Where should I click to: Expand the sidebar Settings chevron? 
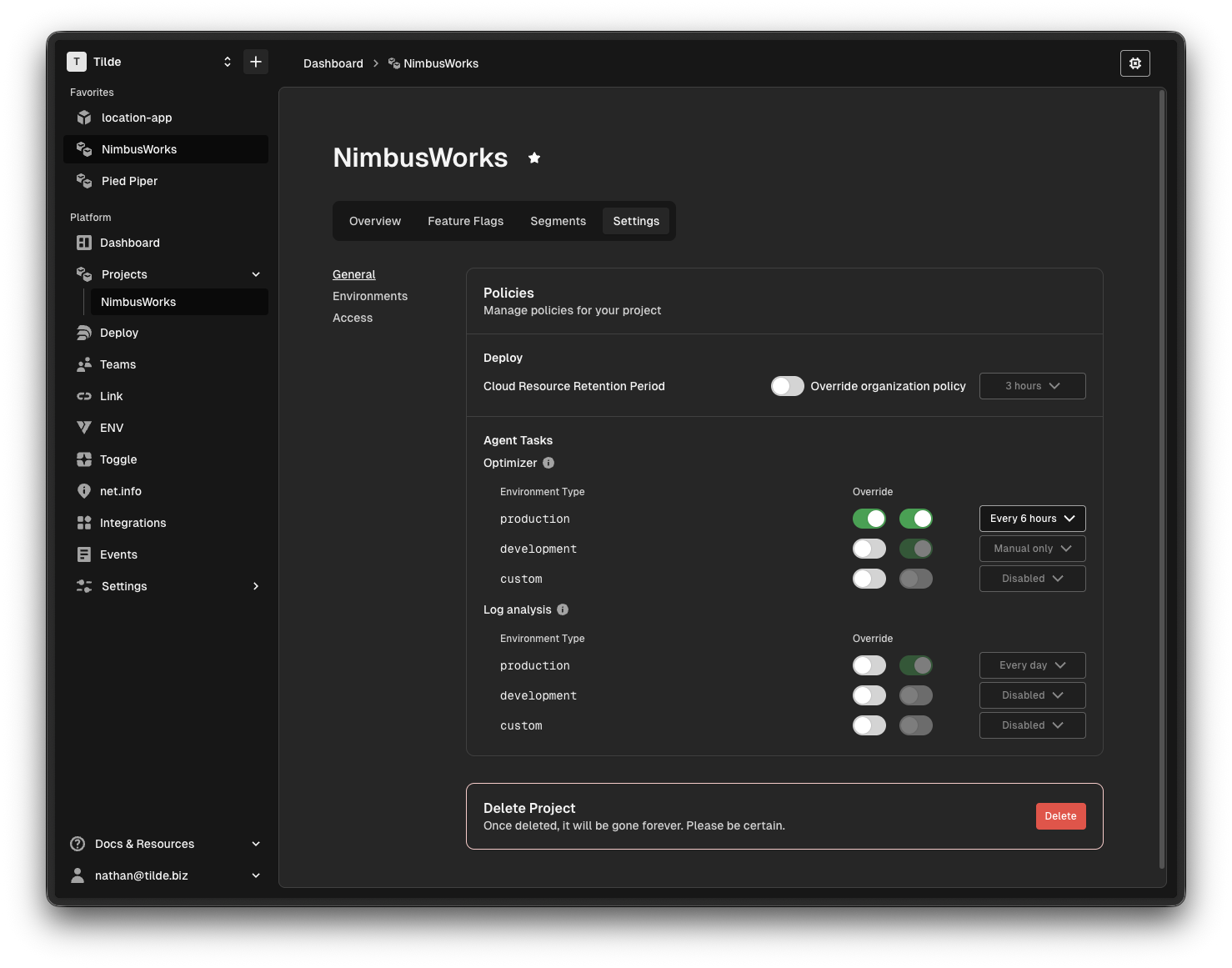click(x=256, y=586)
